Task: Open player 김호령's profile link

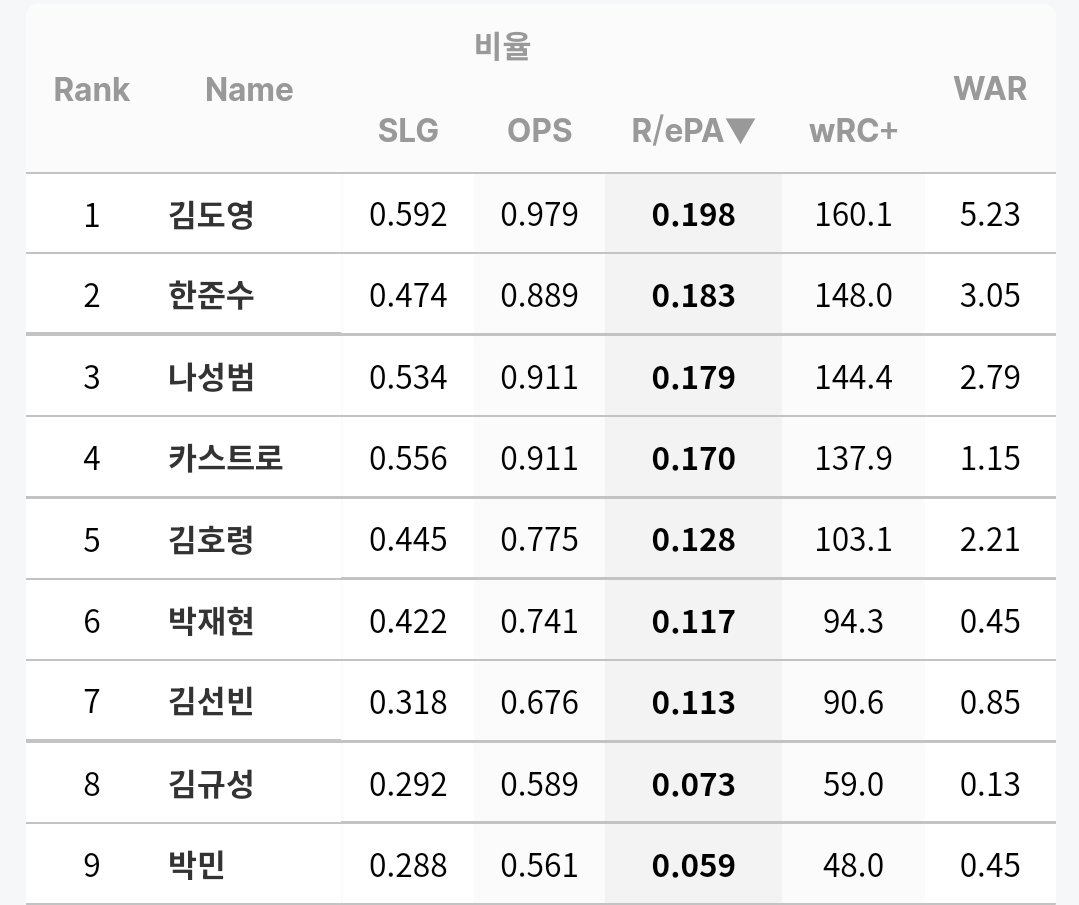Action: pos(211,540)
